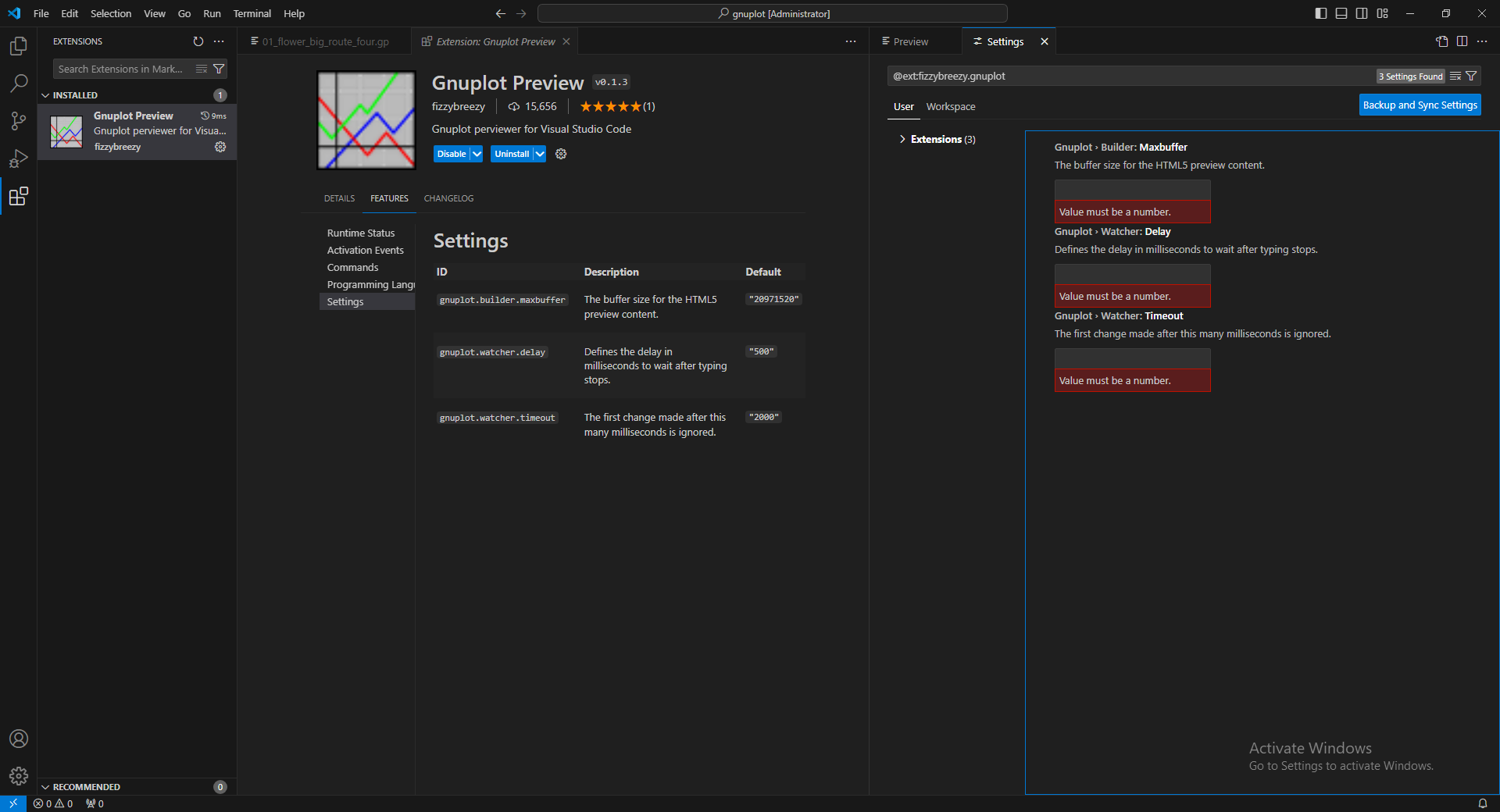Open the DETAILS tab of extension
The height and width of the screenshot is (812, 1500).
coord(339,198)
